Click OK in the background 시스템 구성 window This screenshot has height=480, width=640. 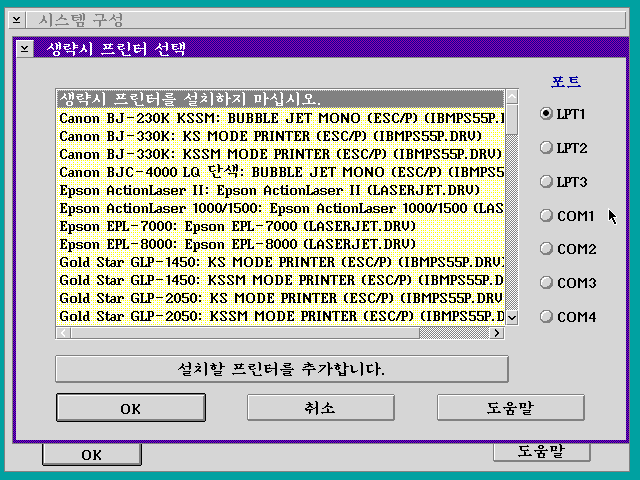92,454
